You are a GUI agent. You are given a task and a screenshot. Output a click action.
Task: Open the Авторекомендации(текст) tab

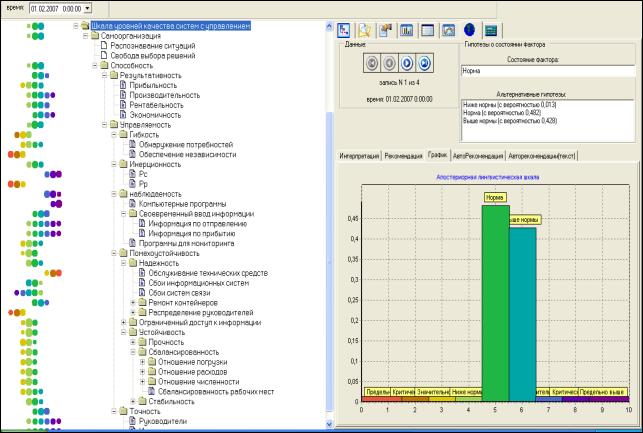pos(542,156)
